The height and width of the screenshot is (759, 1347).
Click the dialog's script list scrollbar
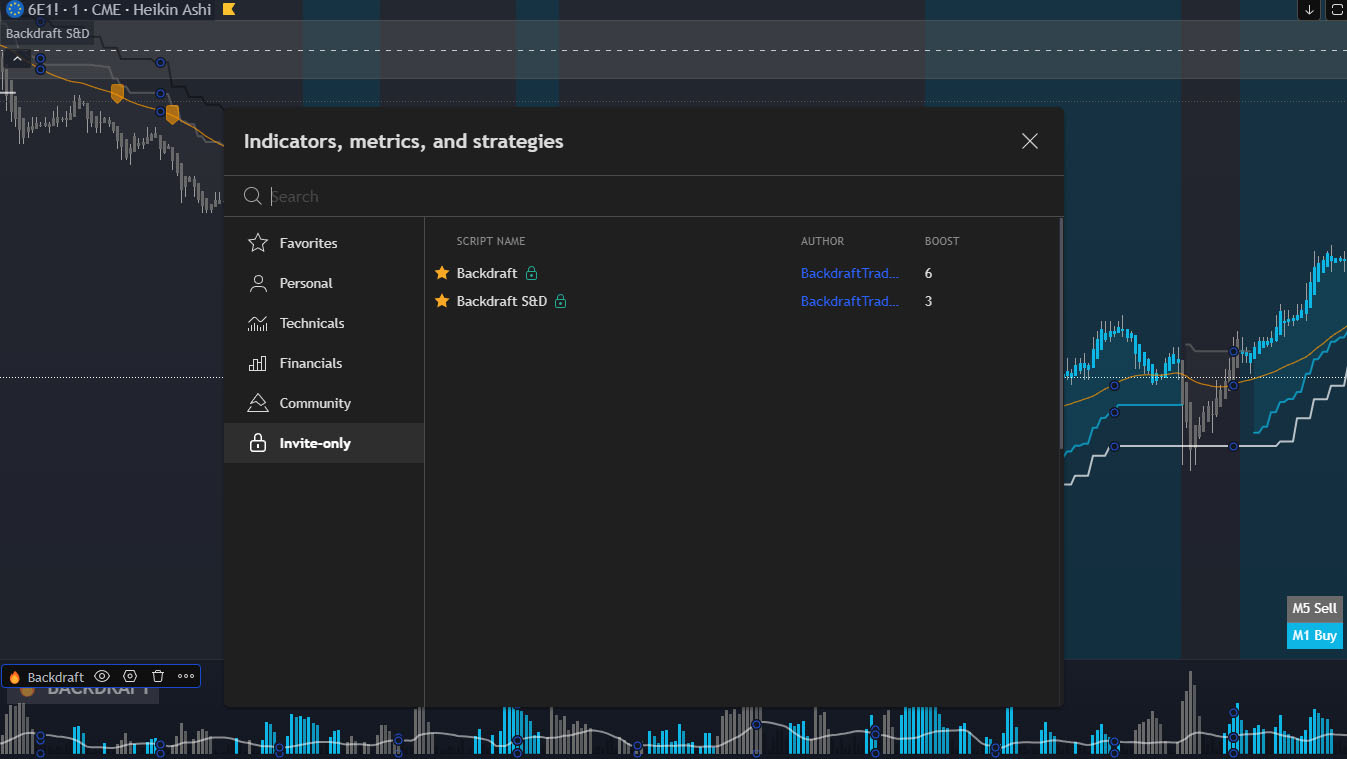coord(1061,333)
